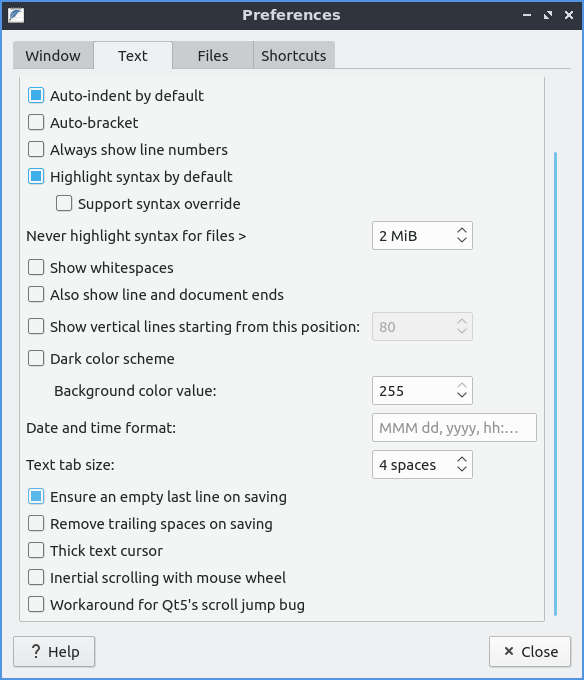
Task: Enable Dark color scheme
Action: point(36,358)
